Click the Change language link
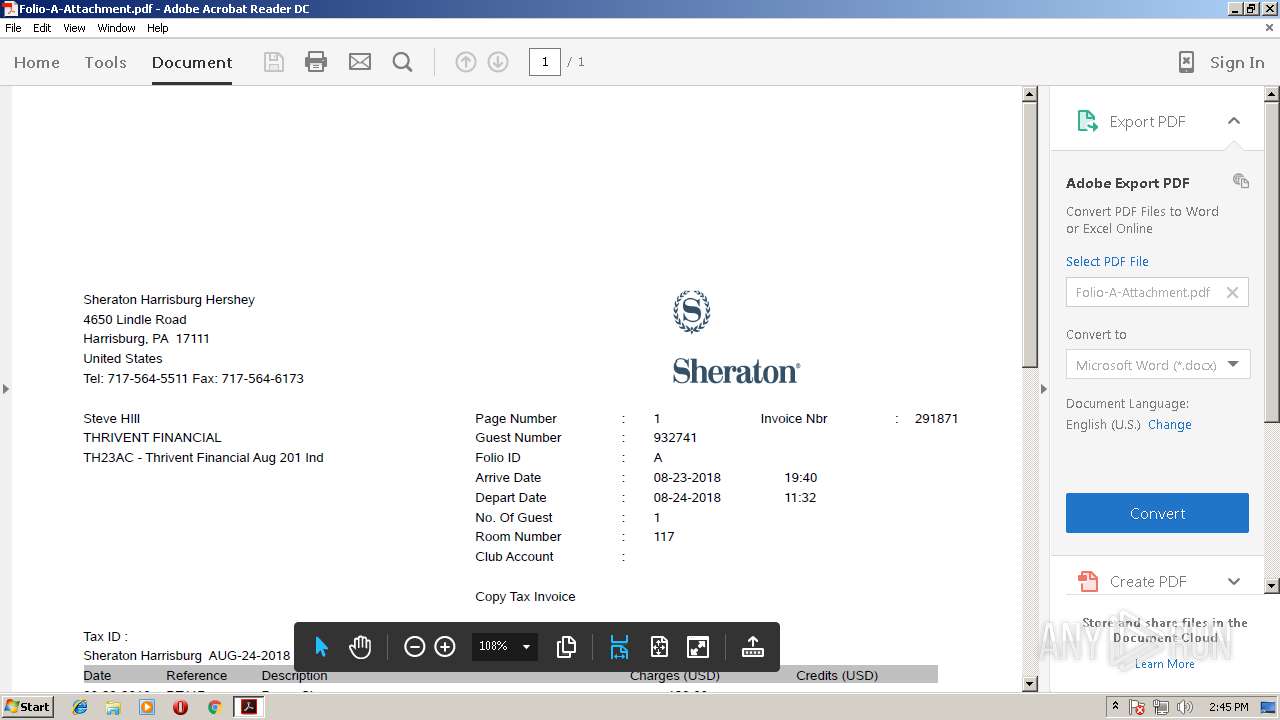 click(x=1169, y=424)
